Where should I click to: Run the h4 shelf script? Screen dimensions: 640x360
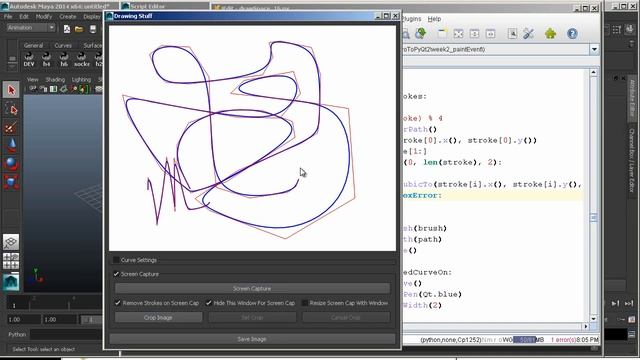click(x=46, y=60)
